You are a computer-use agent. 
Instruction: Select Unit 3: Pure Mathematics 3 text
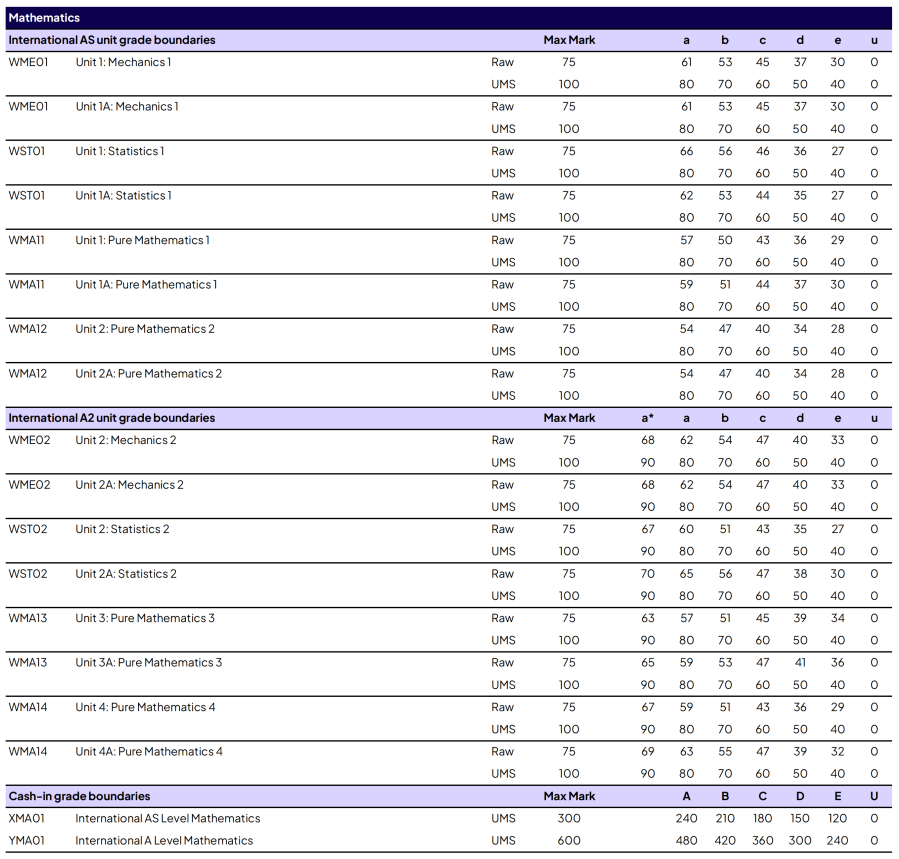point(145,618)
